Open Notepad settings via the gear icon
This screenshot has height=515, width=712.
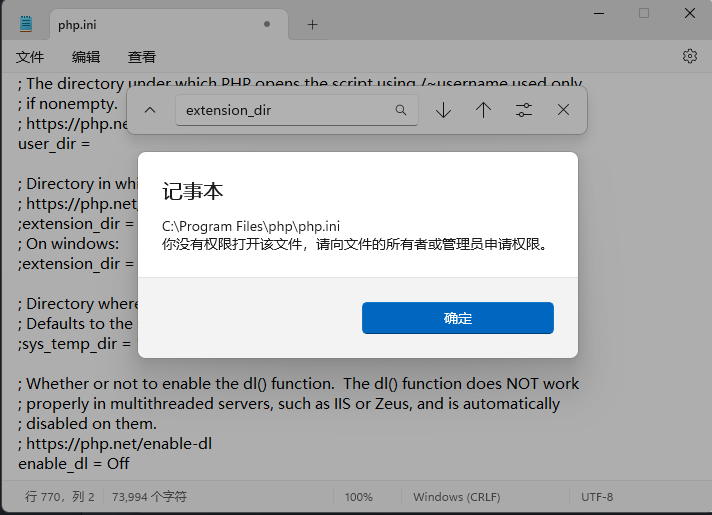[x=689, y=56]
